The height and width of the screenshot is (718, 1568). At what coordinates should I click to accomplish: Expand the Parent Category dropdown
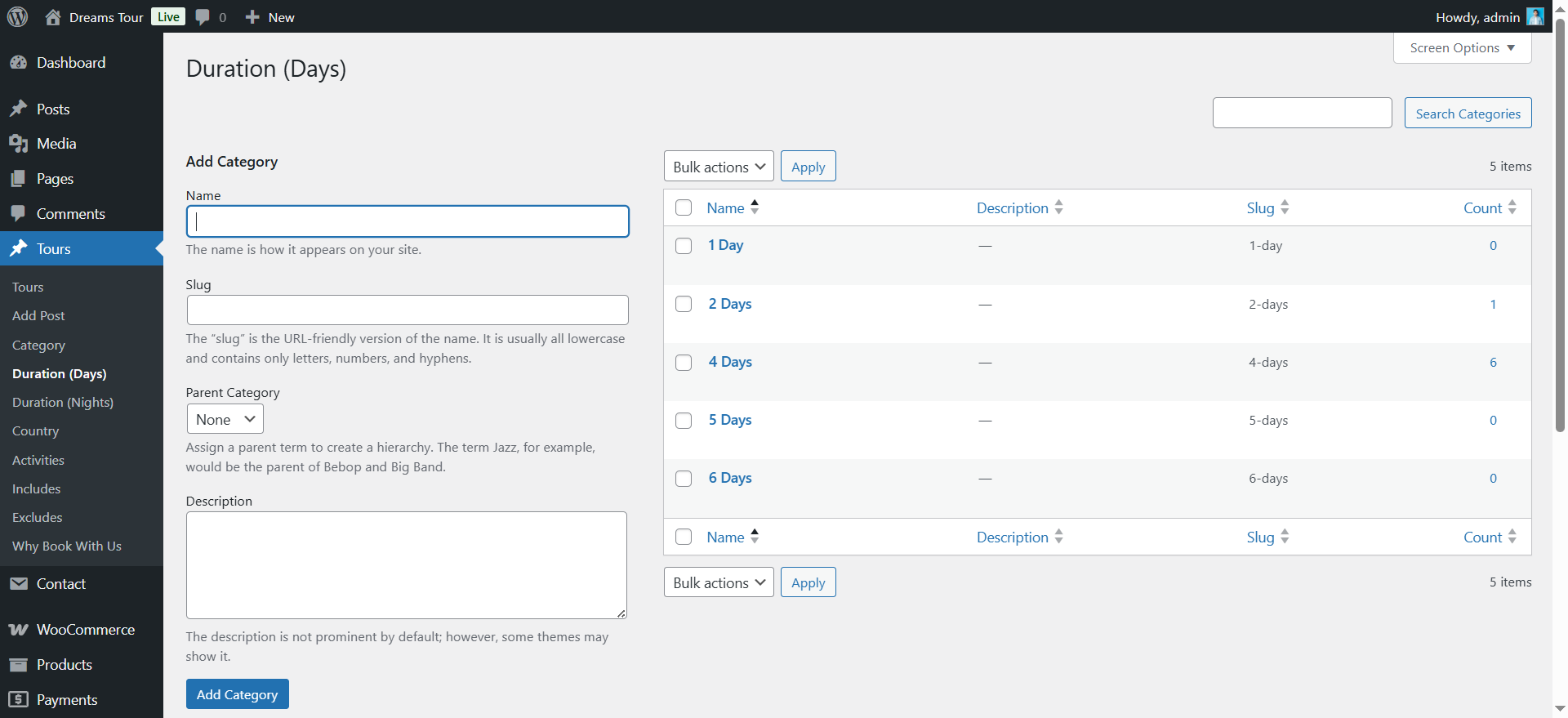pyautogui.click(x=225, y=419)
